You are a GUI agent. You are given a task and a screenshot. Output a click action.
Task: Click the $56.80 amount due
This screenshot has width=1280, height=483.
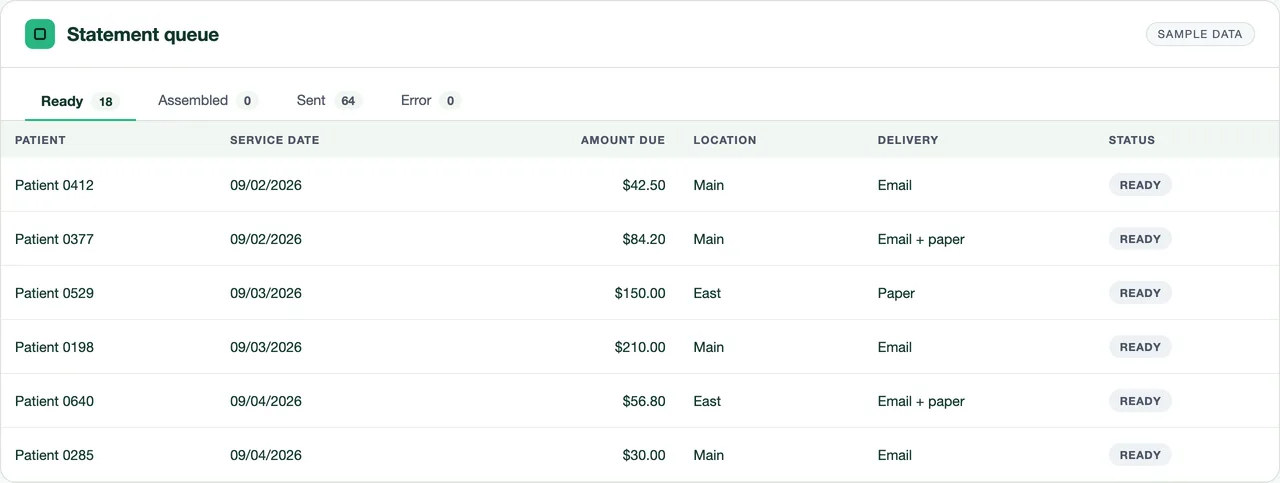[644, 401]
